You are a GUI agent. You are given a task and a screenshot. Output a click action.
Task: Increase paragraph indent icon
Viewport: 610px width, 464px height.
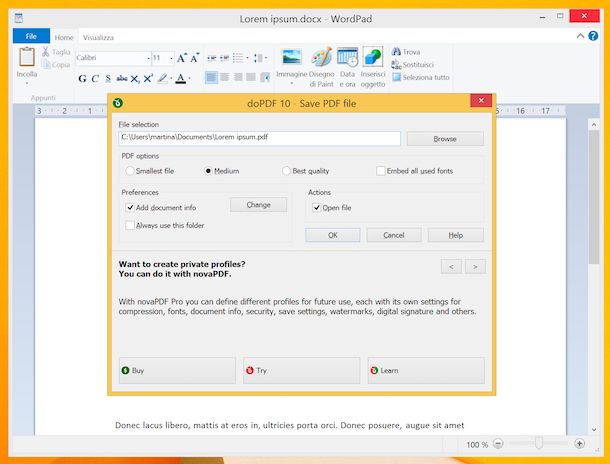[x=224, y=58]
